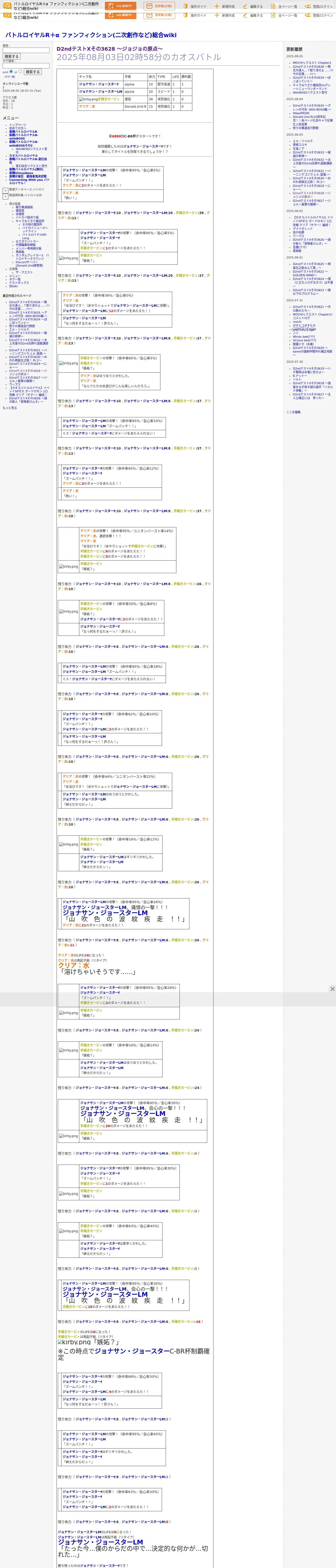Click もっと見る under recently created pages
336x1568 pixels.
point(10,408)
